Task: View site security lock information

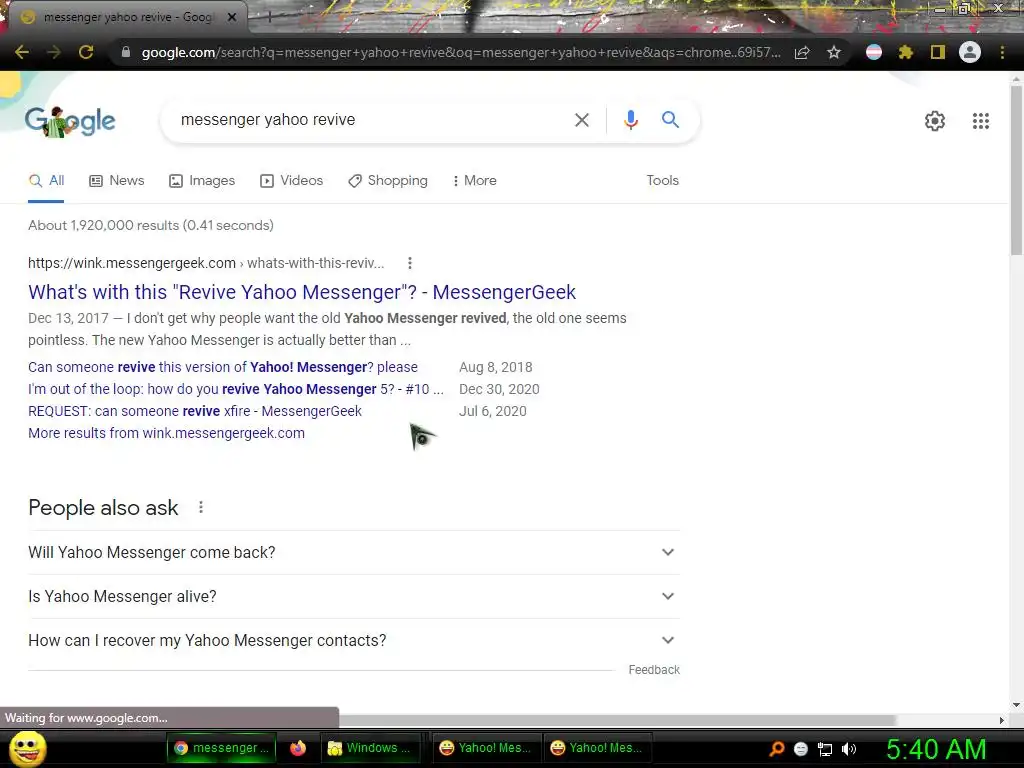Action: (x=125, y=52)
